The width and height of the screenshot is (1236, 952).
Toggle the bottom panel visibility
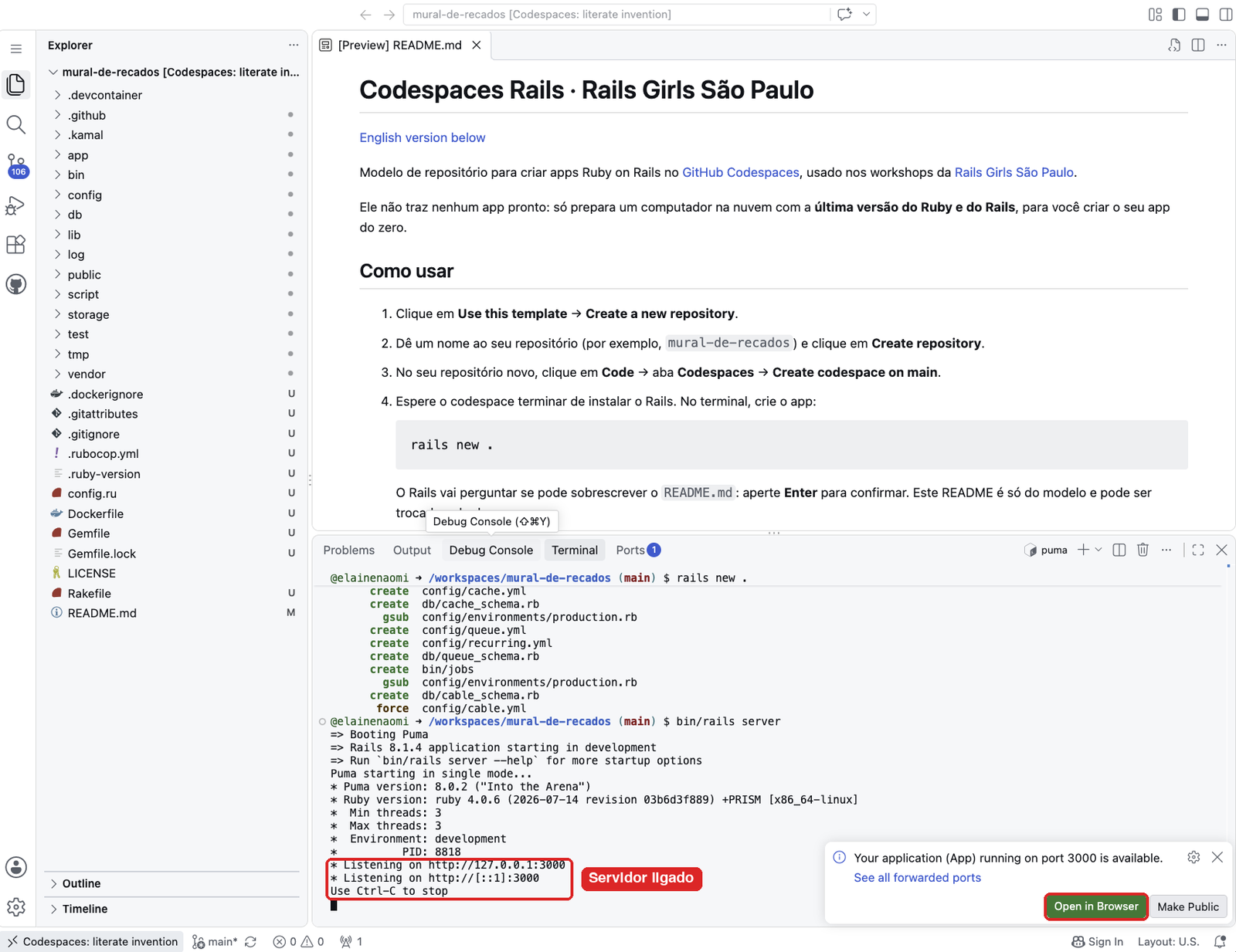(1203, 14)
